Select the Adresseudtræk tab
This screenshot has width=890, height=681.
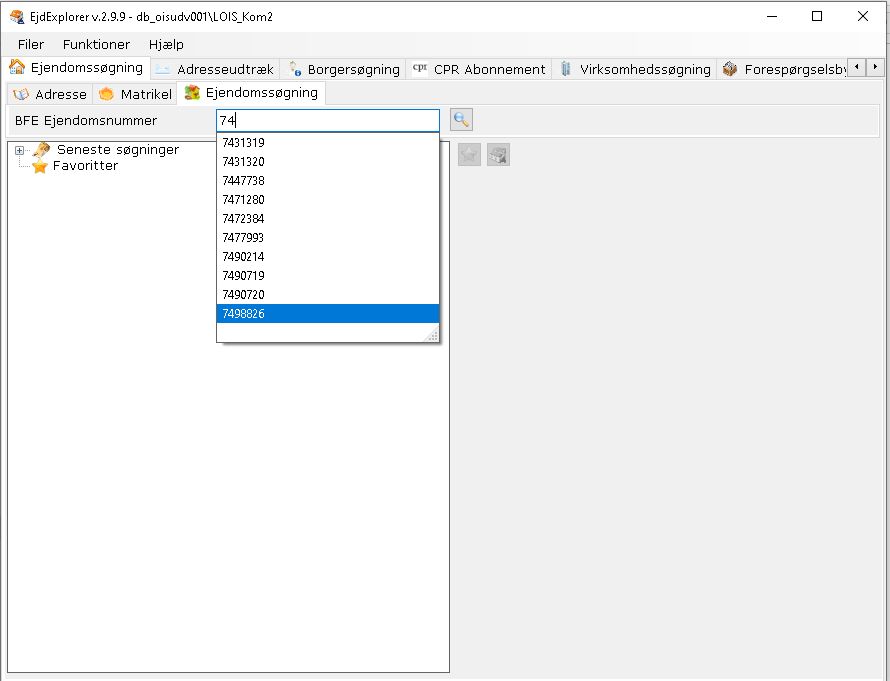pos(215,69)
